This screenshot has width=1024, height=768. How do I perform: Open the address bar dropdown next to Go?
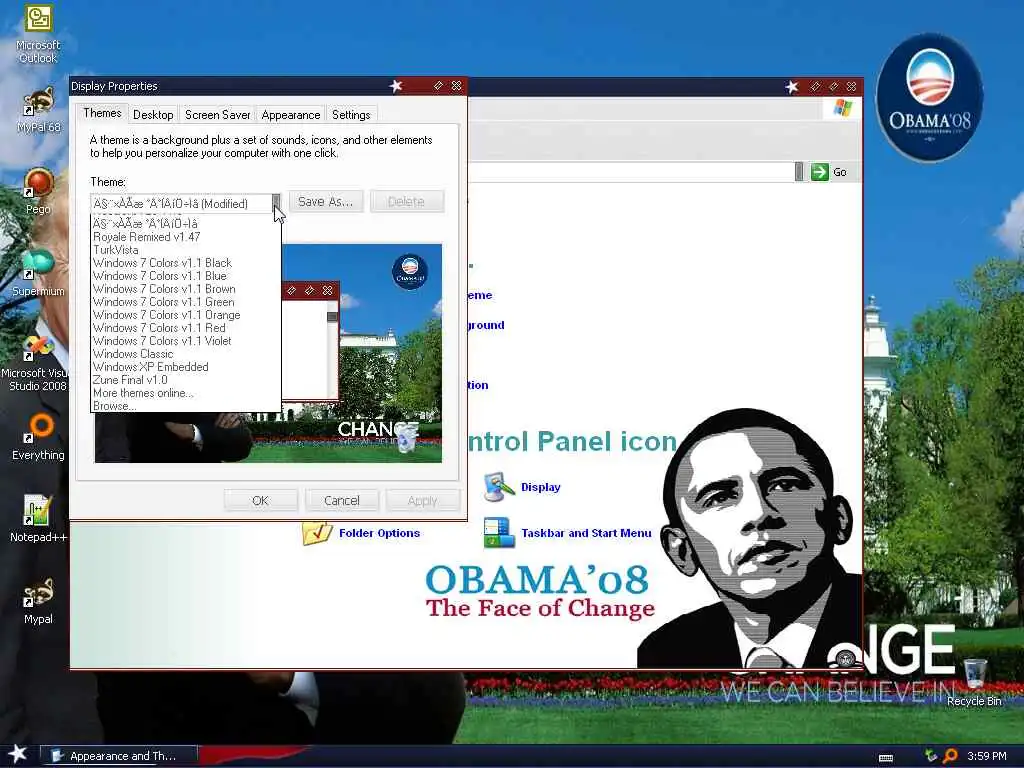(799, 172)
